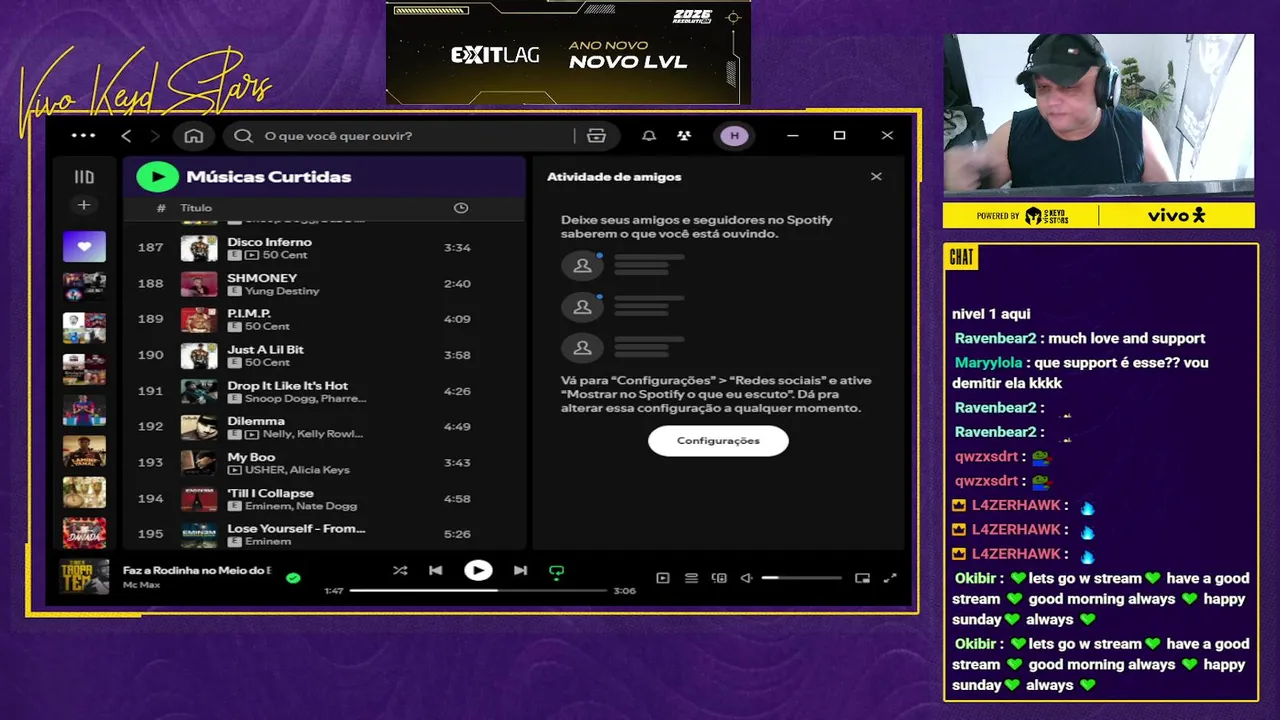Click the Dilemma album cover
Image resolution: width=1280 pixels, height=720 pixels.
(x=199, y=427)
